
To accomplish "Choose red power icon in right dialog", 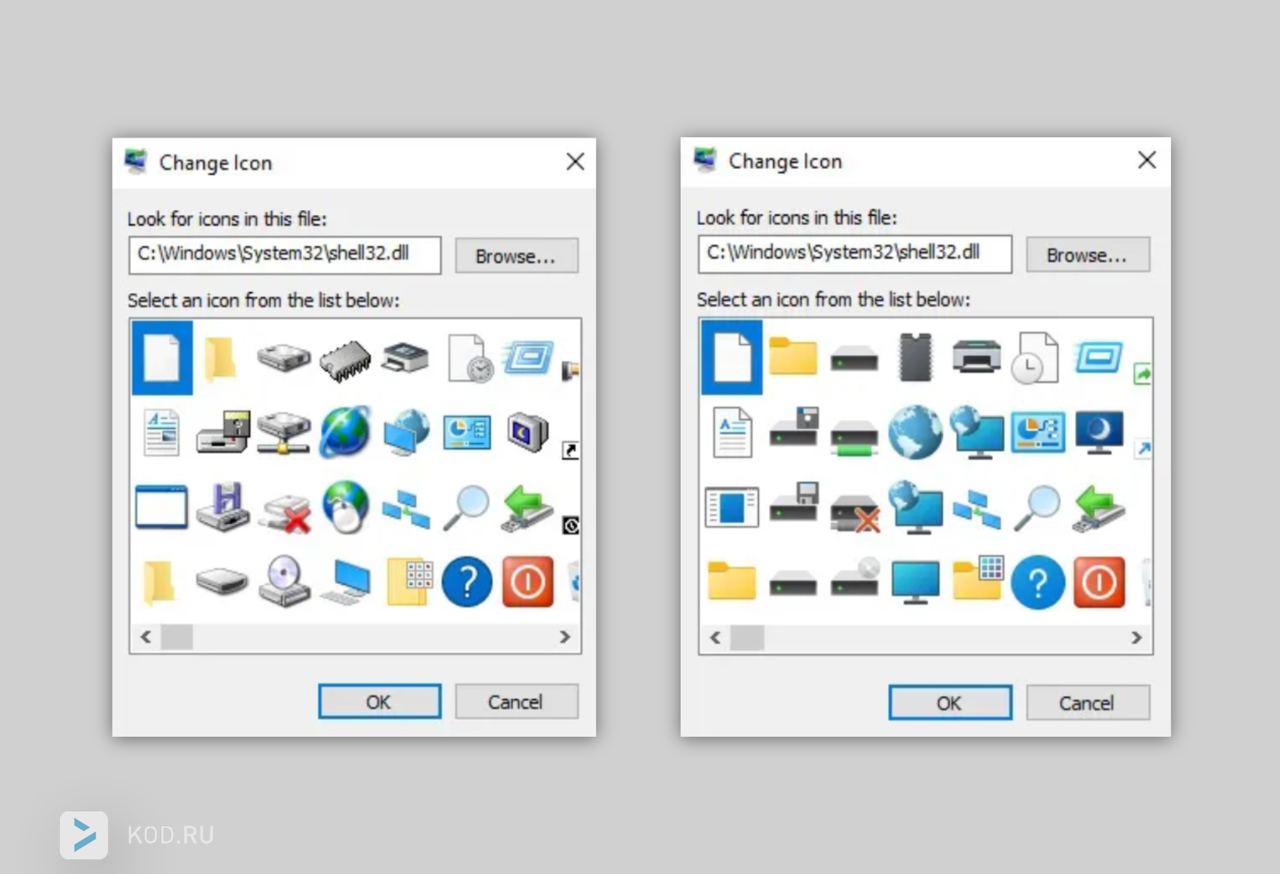I will tap(1099, 582).
